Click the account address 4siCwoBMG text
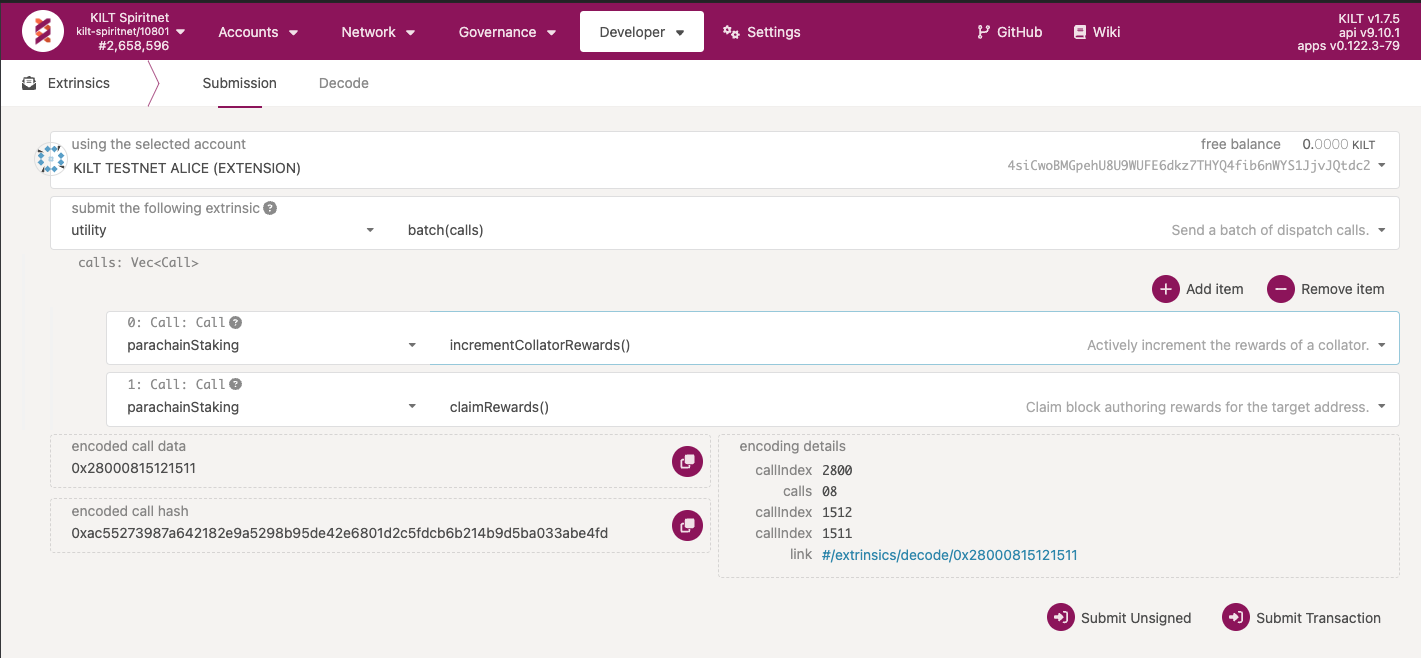 point(1189,166)
